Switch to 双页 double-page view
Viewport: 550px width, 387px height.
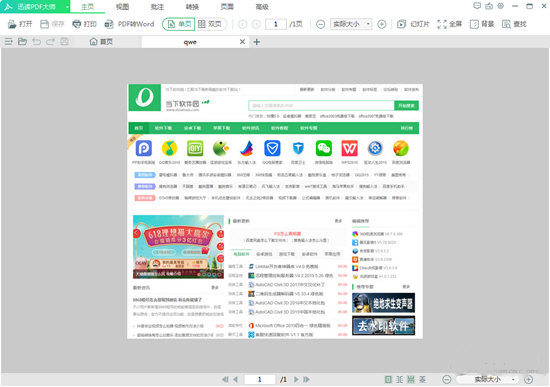(x=210, y=24)
